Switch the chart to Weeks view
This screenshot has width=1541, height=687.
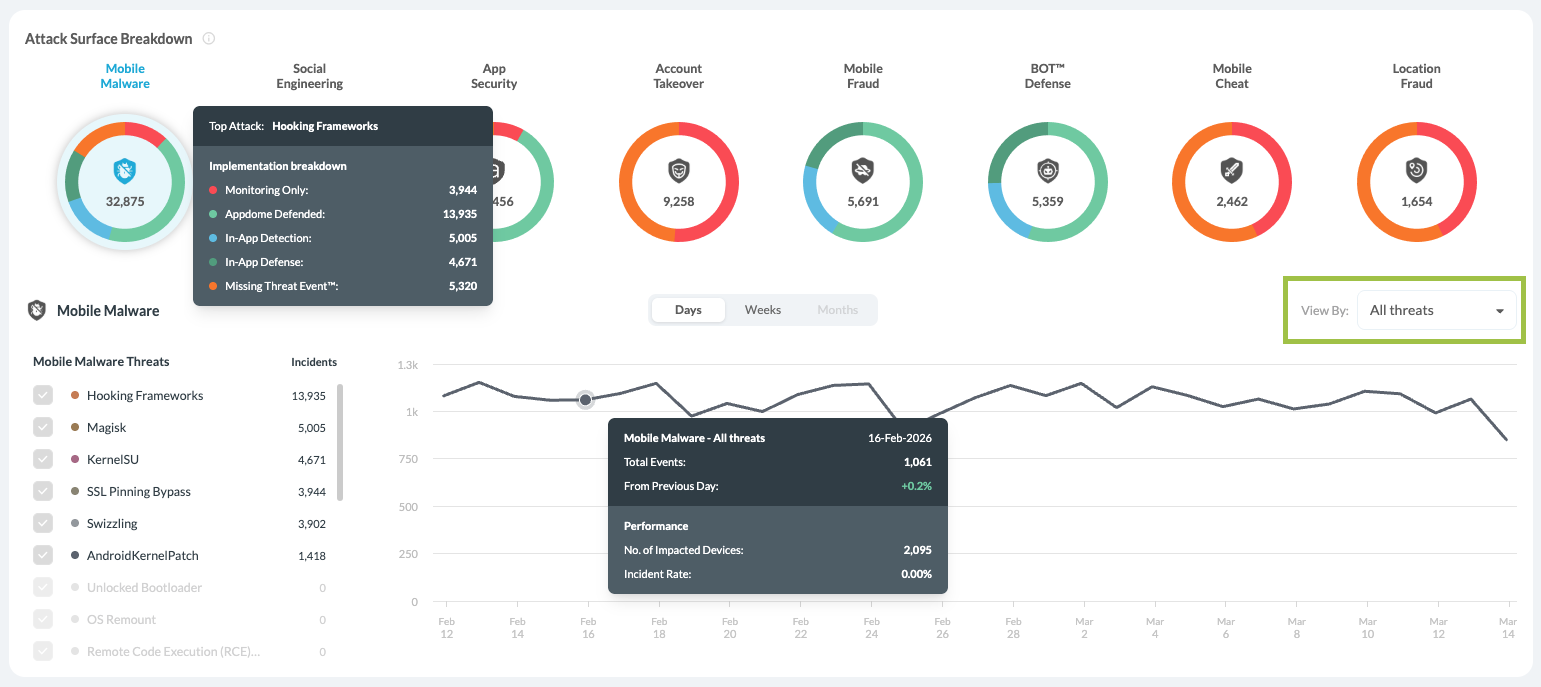[x=762, y=310]
